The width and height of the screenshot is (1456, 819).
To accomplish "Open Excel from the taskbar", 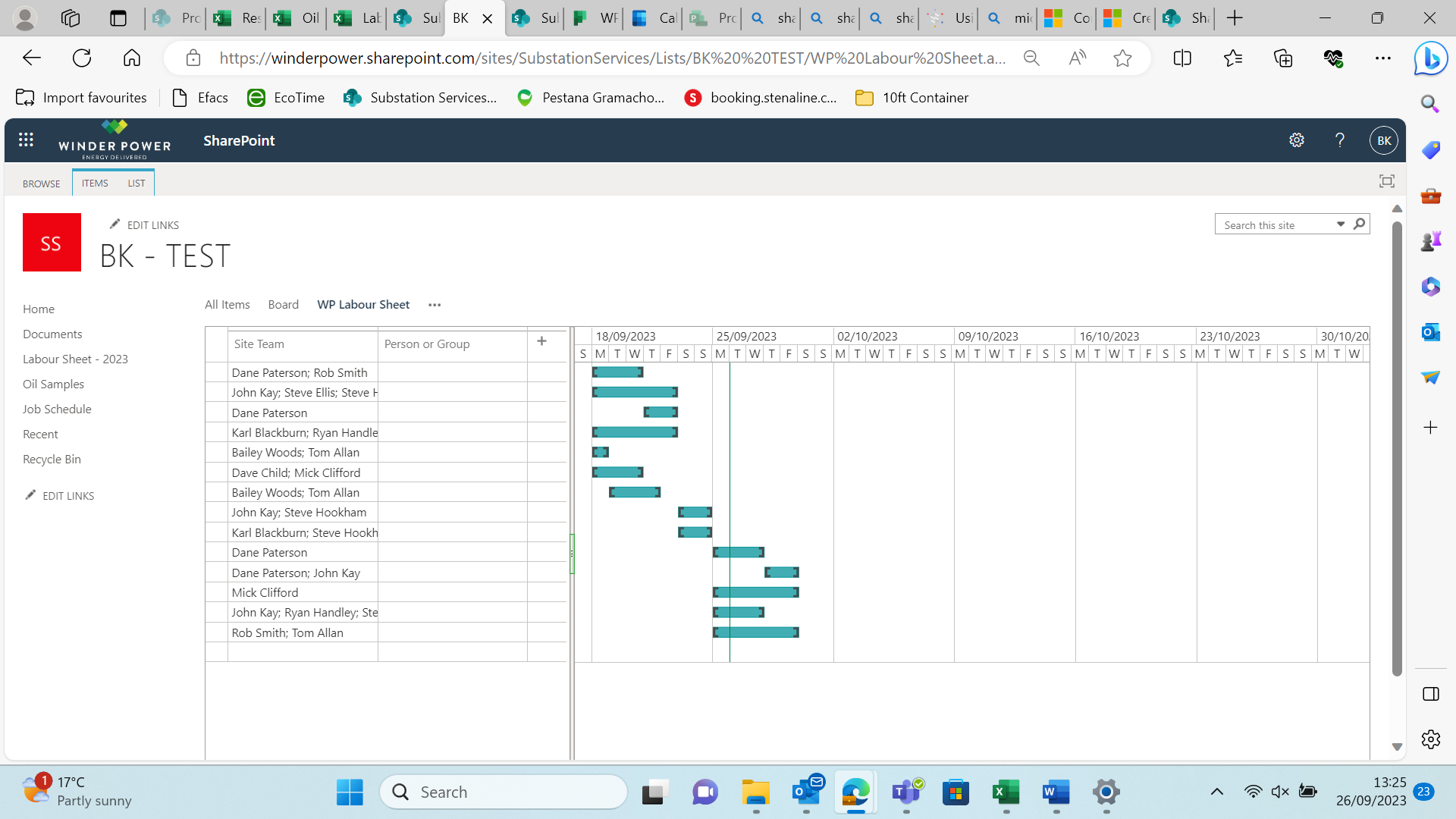I will click(x=1005, y=791).
